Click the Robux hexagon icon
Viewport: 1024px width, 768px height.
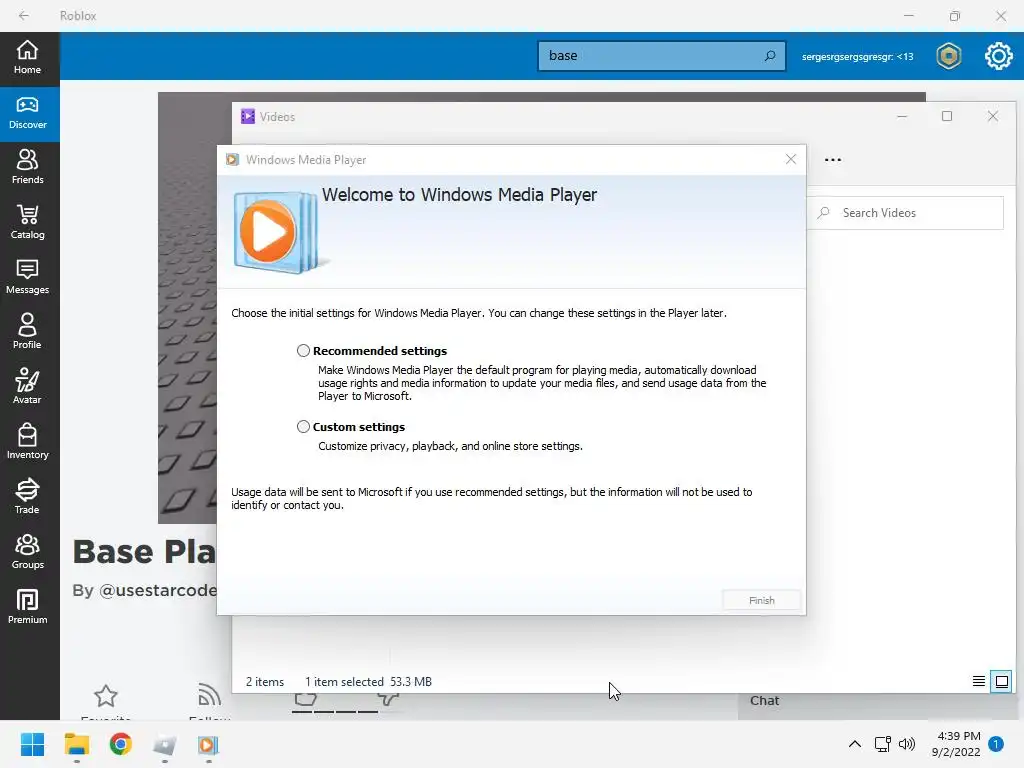click(949, 56)
